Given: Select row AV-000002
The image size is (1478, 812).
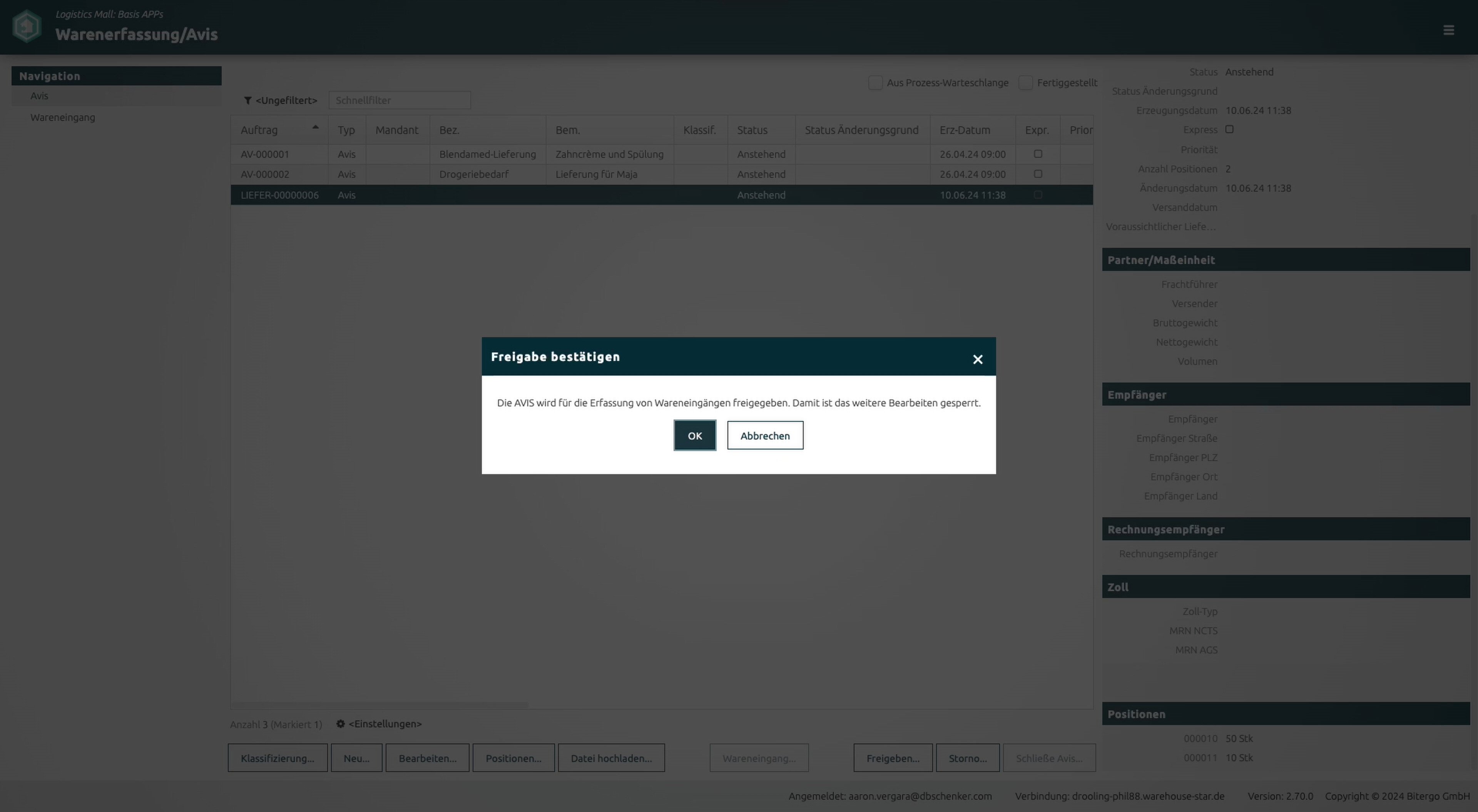Looking at the screenshot, I should click(662, 174).
